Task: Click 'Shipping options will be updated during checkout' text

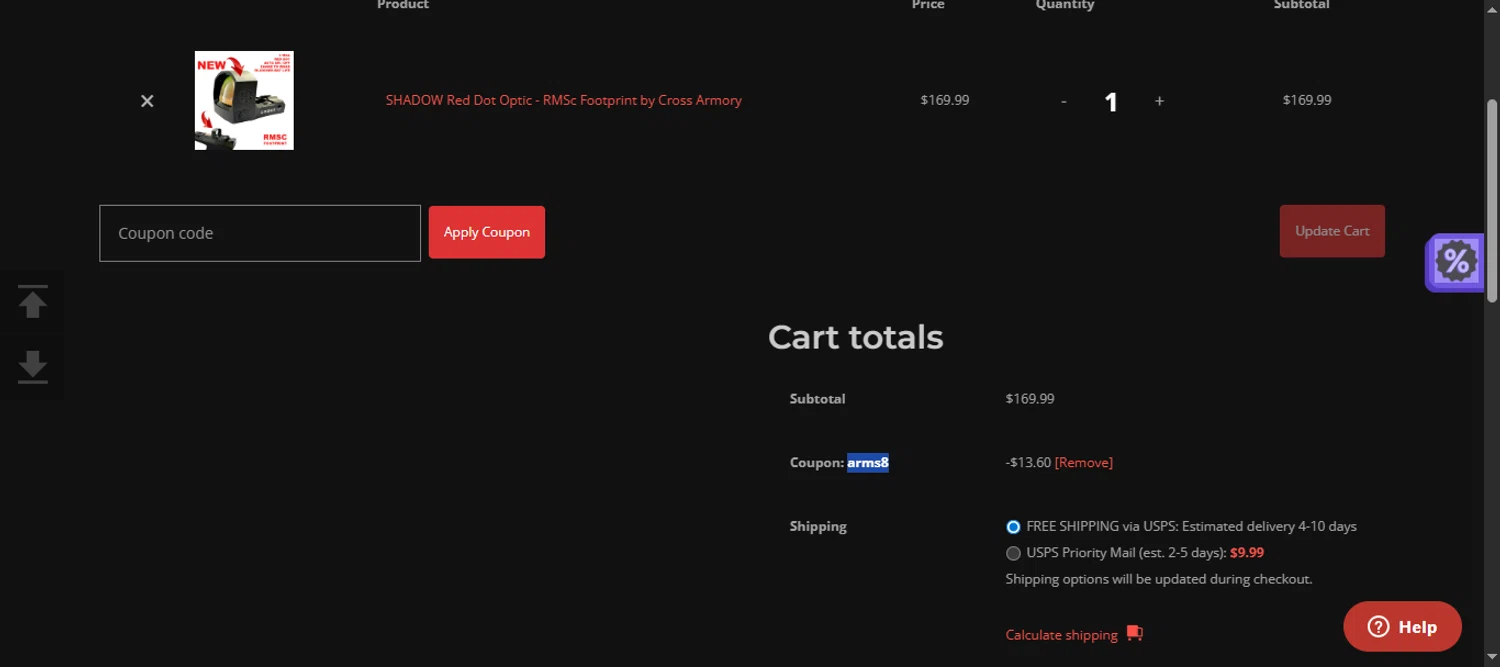Action: click(1159, 579)
